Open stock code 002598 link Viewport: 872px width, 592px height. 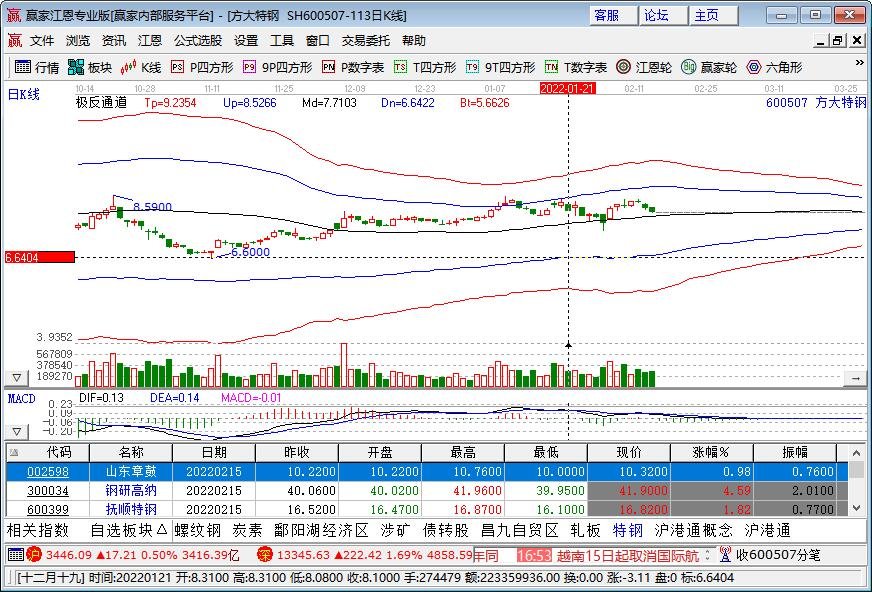(48, 472)
